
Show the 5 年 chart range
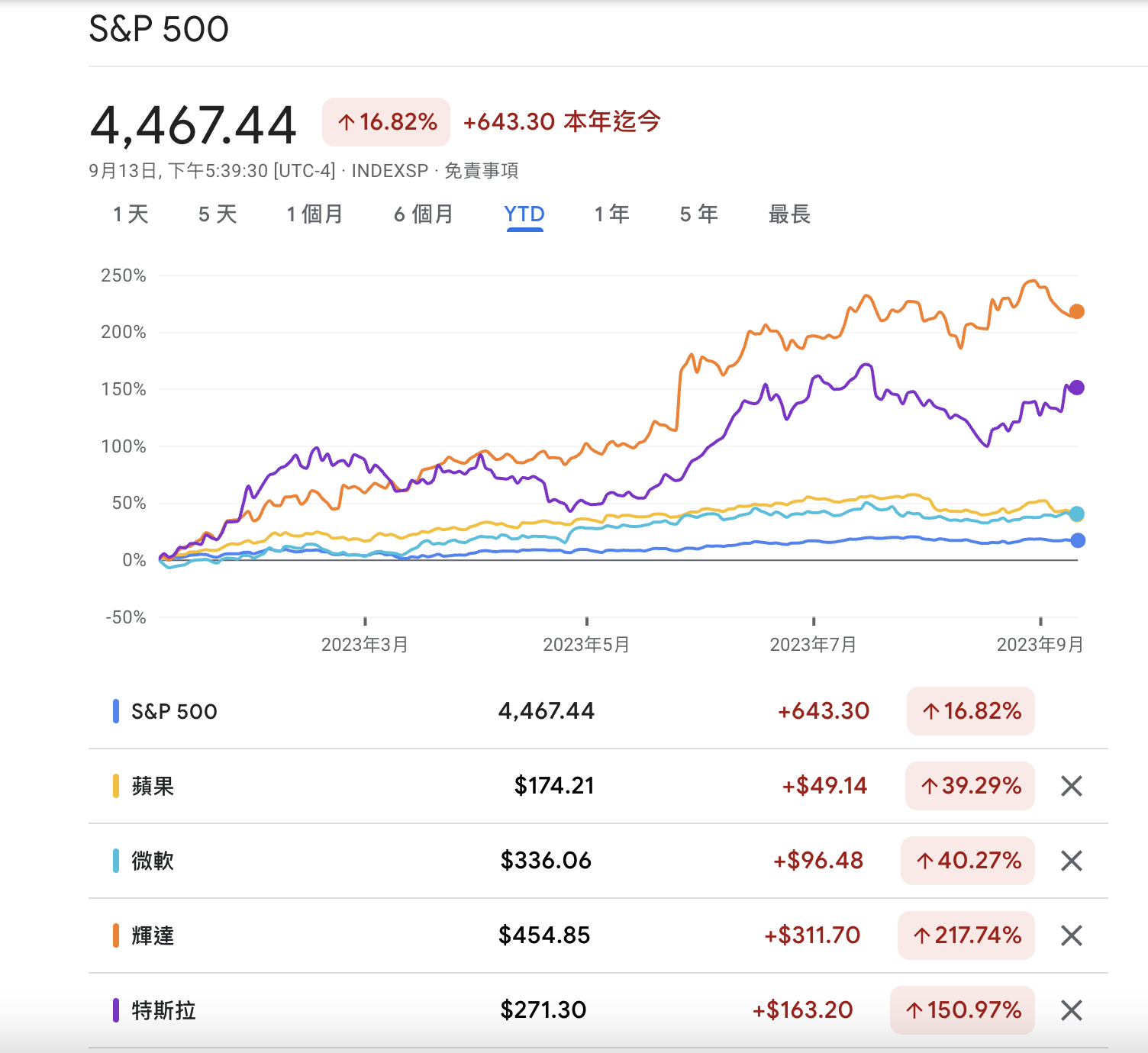point(699,214)
